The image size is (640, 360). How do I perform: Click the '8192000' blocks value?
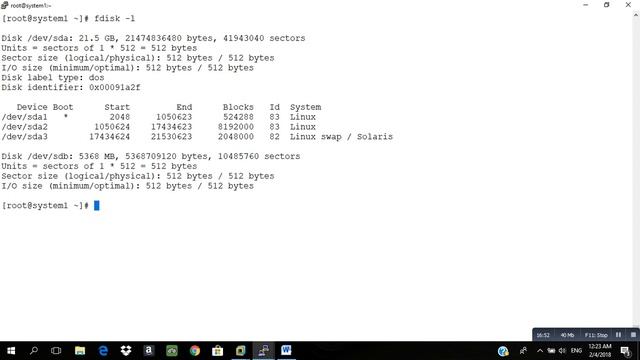(x=236, y=127)
